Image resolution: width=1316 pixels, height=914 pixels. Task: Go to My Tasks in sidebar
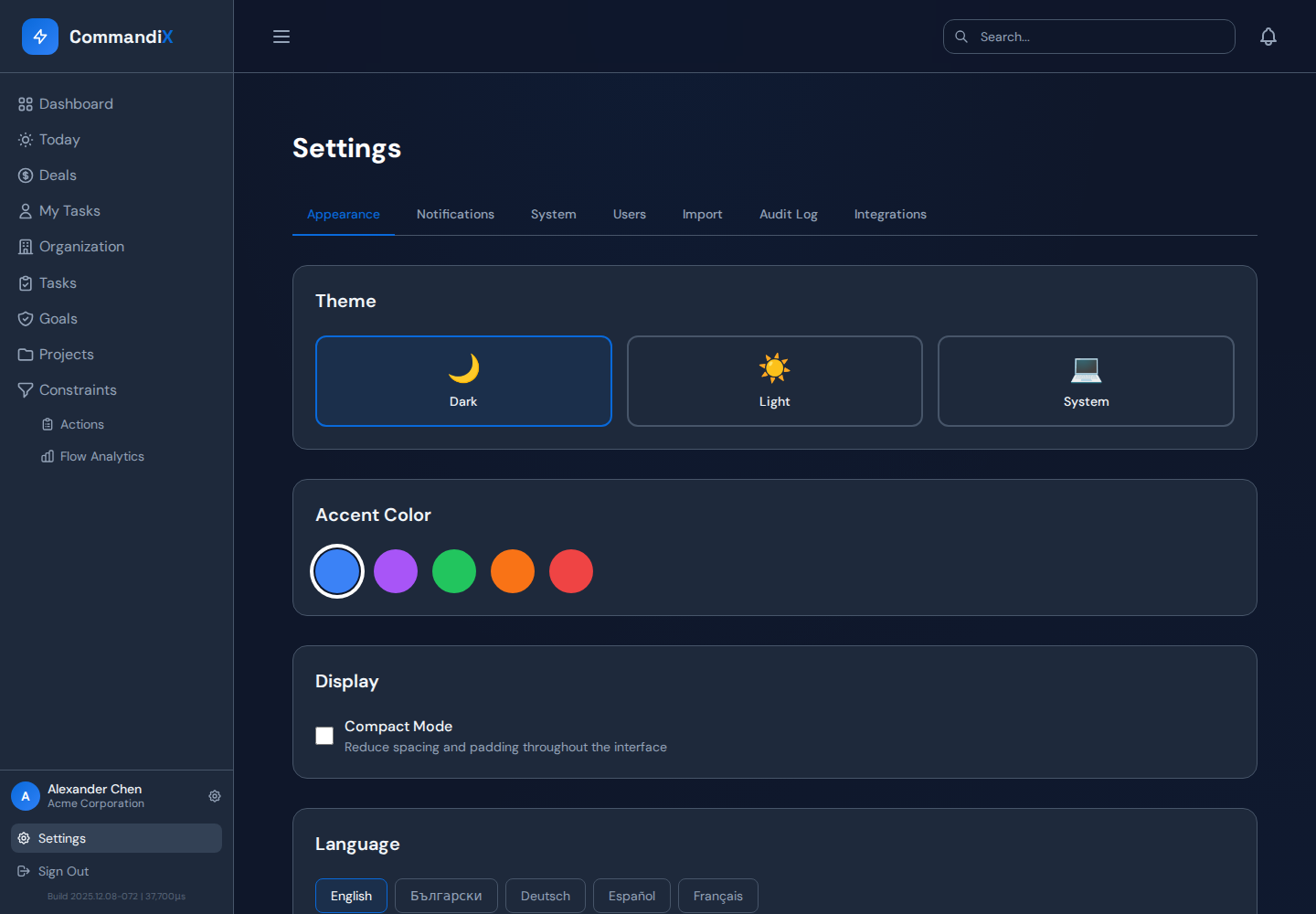pos(116,211)
